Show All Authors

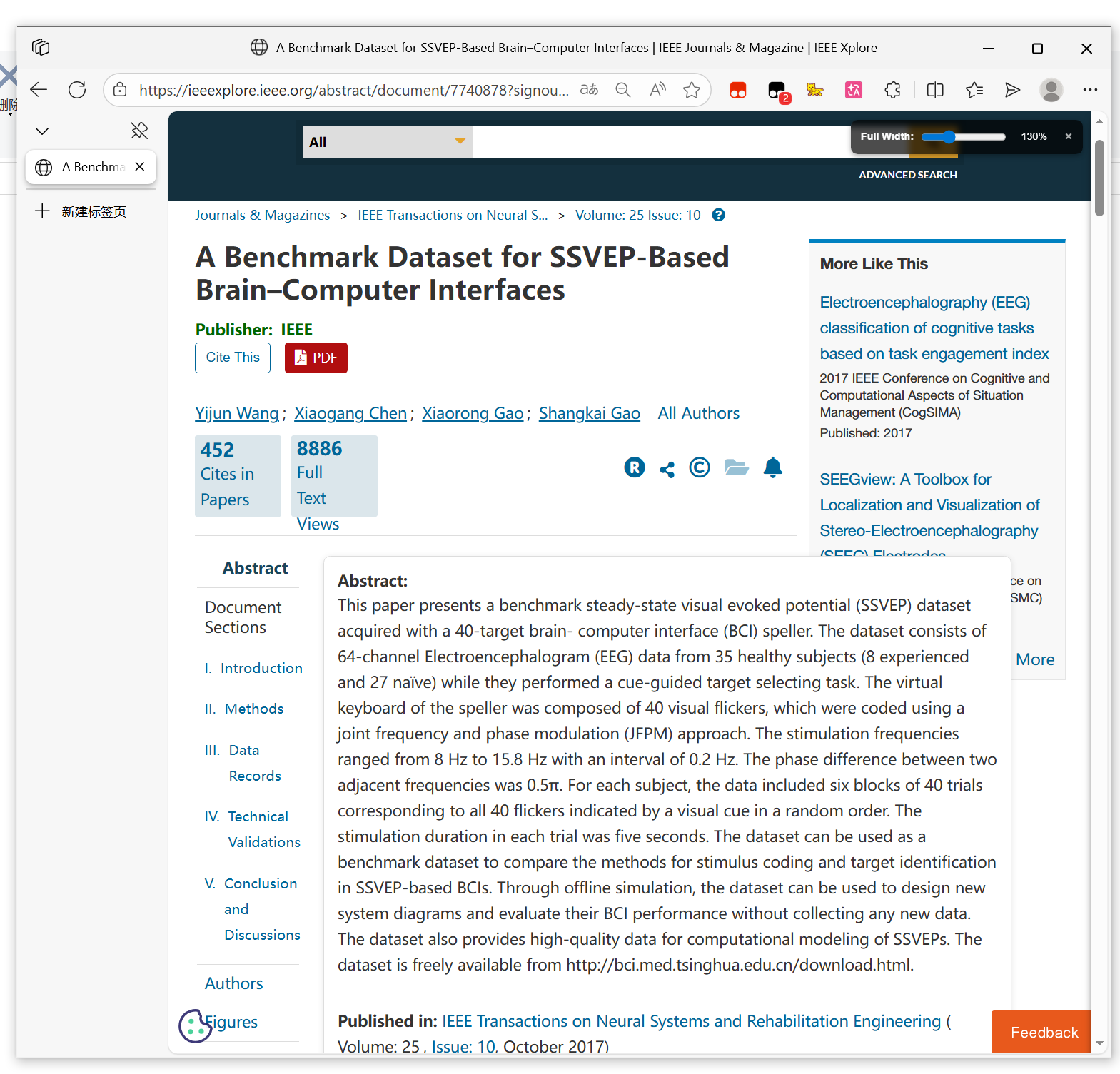[699, 413]
